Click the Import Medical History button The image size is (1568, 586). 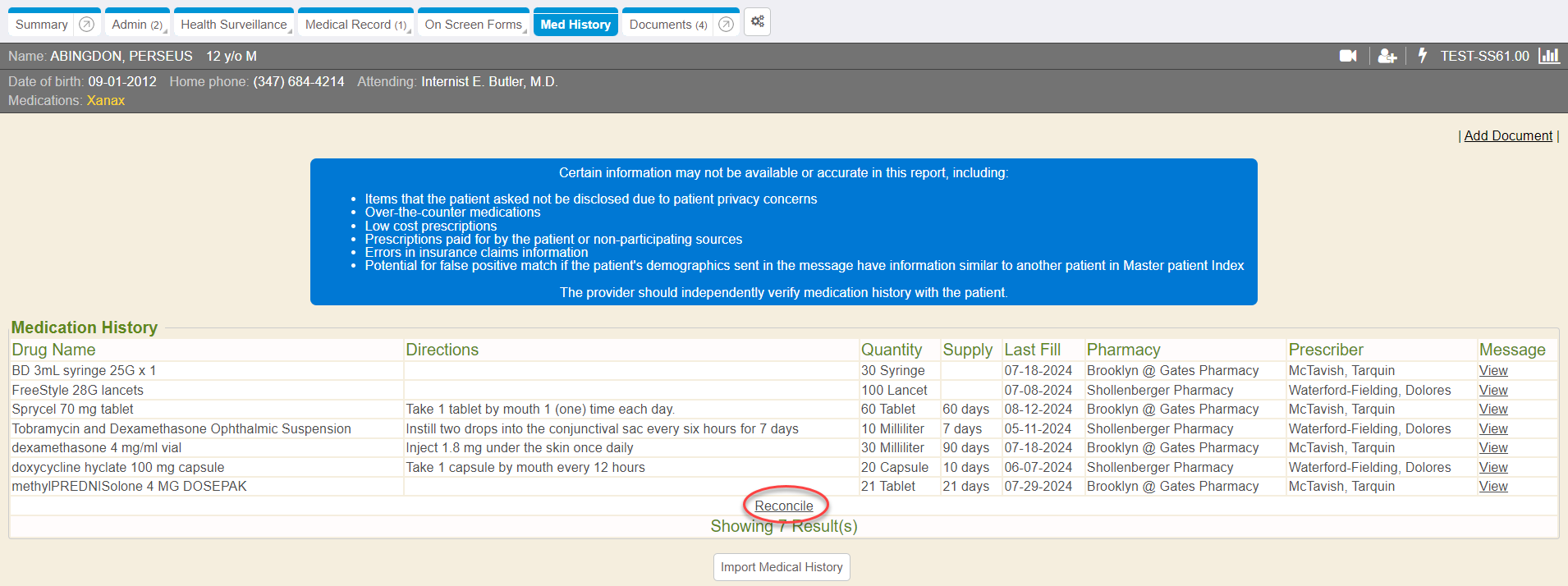coord(782,567)
